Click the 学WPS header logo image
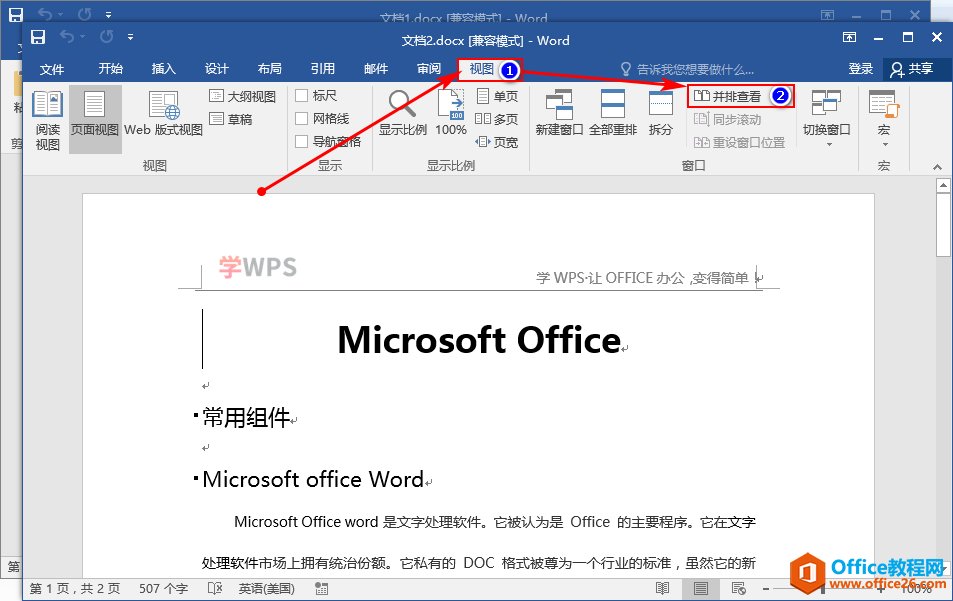953x601 pixels. [x=258, y=267]
